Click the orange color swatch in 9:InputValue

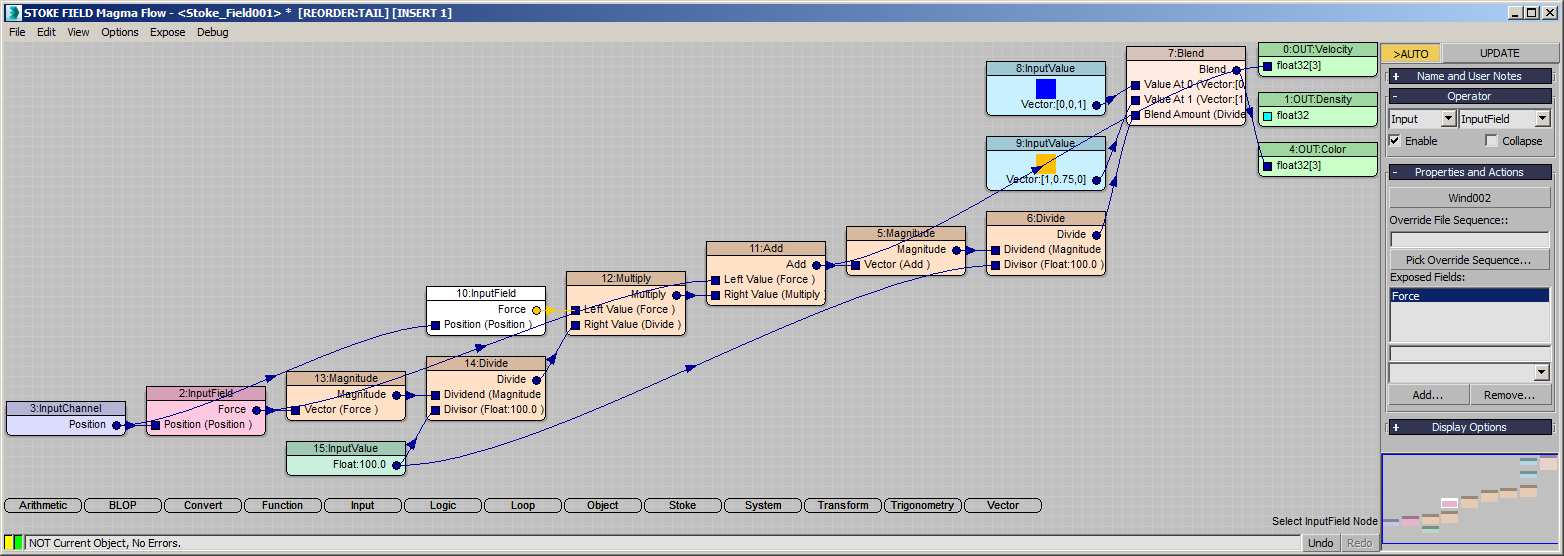pyautogui.click(x=1046, y=163)
